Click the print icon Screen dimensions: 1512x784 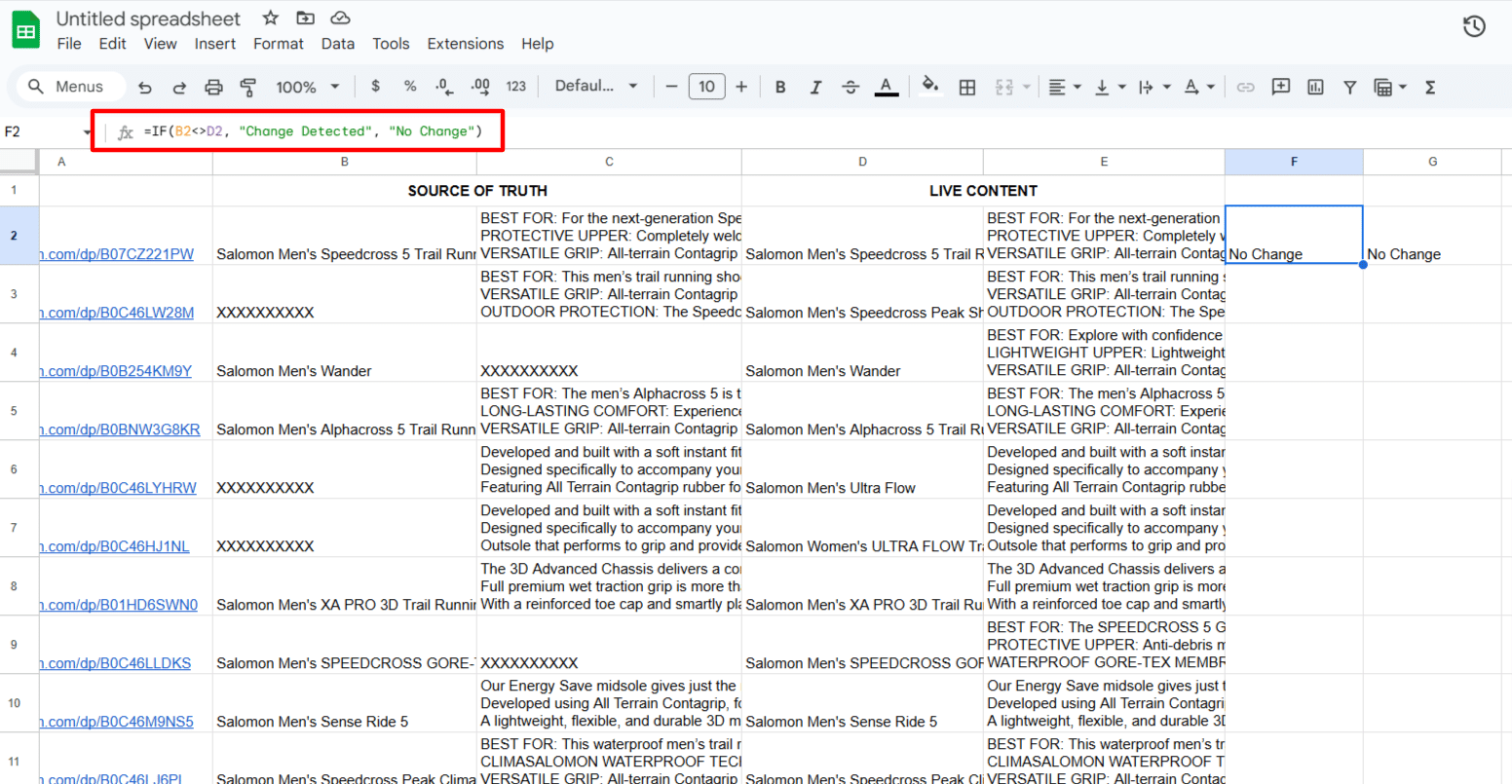pyautogui.click(x=213, y=88)
